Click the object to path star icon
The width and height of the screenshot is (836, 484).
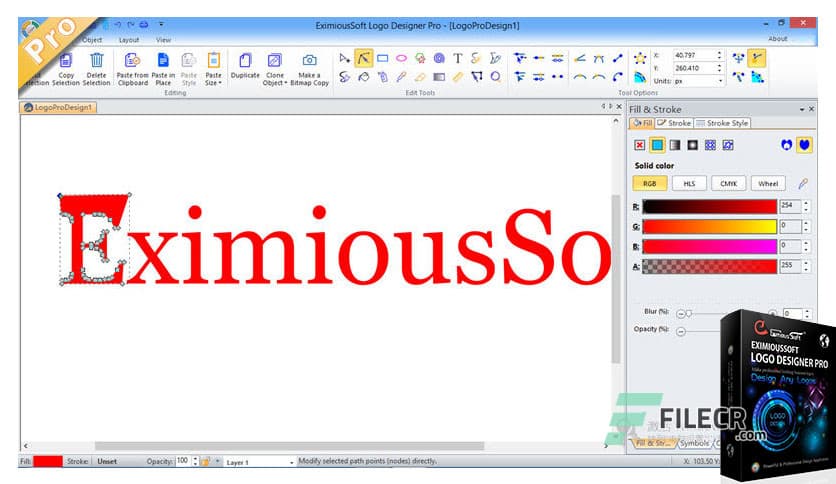[640, 58]
